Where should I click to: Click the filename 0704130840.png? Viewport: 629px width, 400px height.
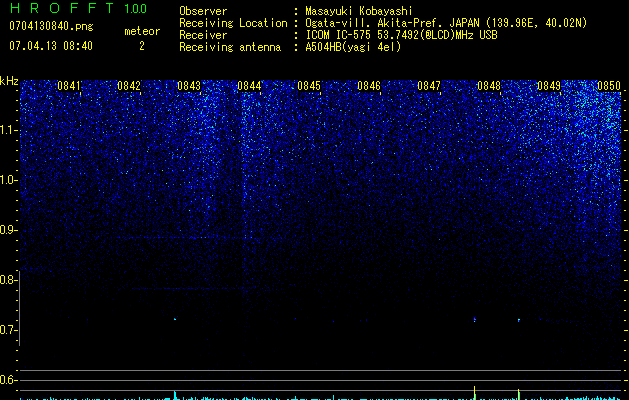(x=51, y=26)
